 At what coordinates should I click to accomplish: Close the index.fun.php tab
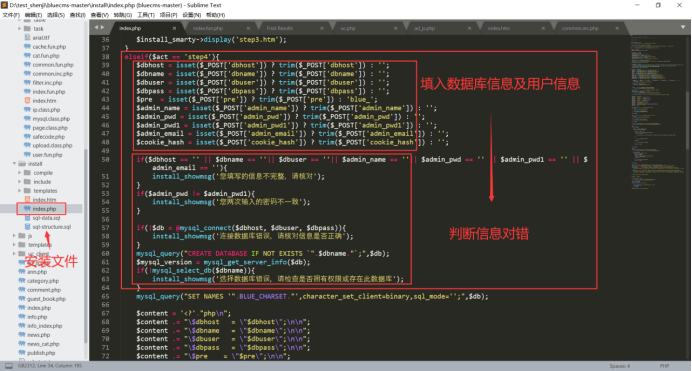tap(248, 28)
